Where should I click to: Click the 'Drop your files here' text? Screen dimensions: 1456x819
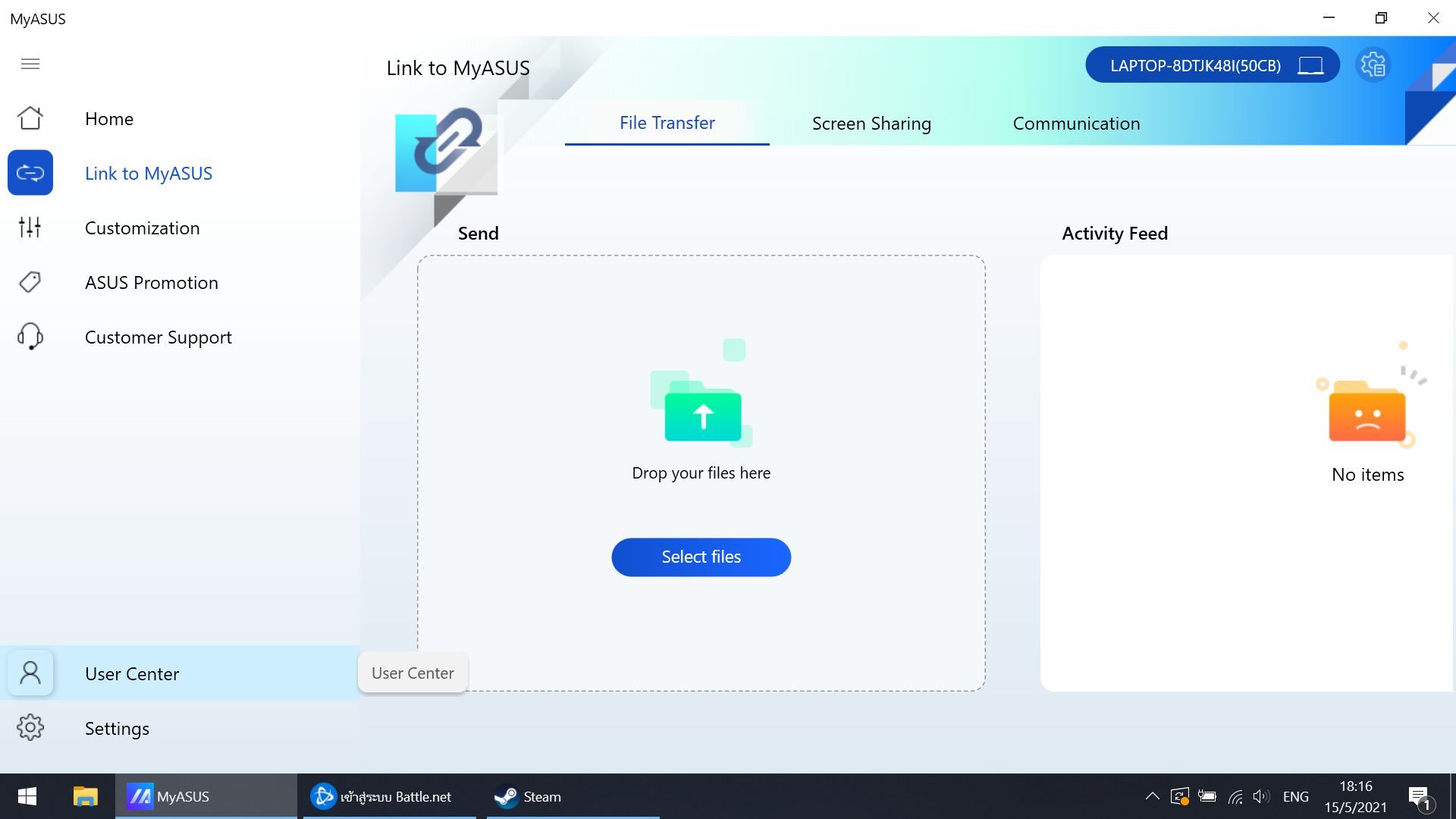701,473
